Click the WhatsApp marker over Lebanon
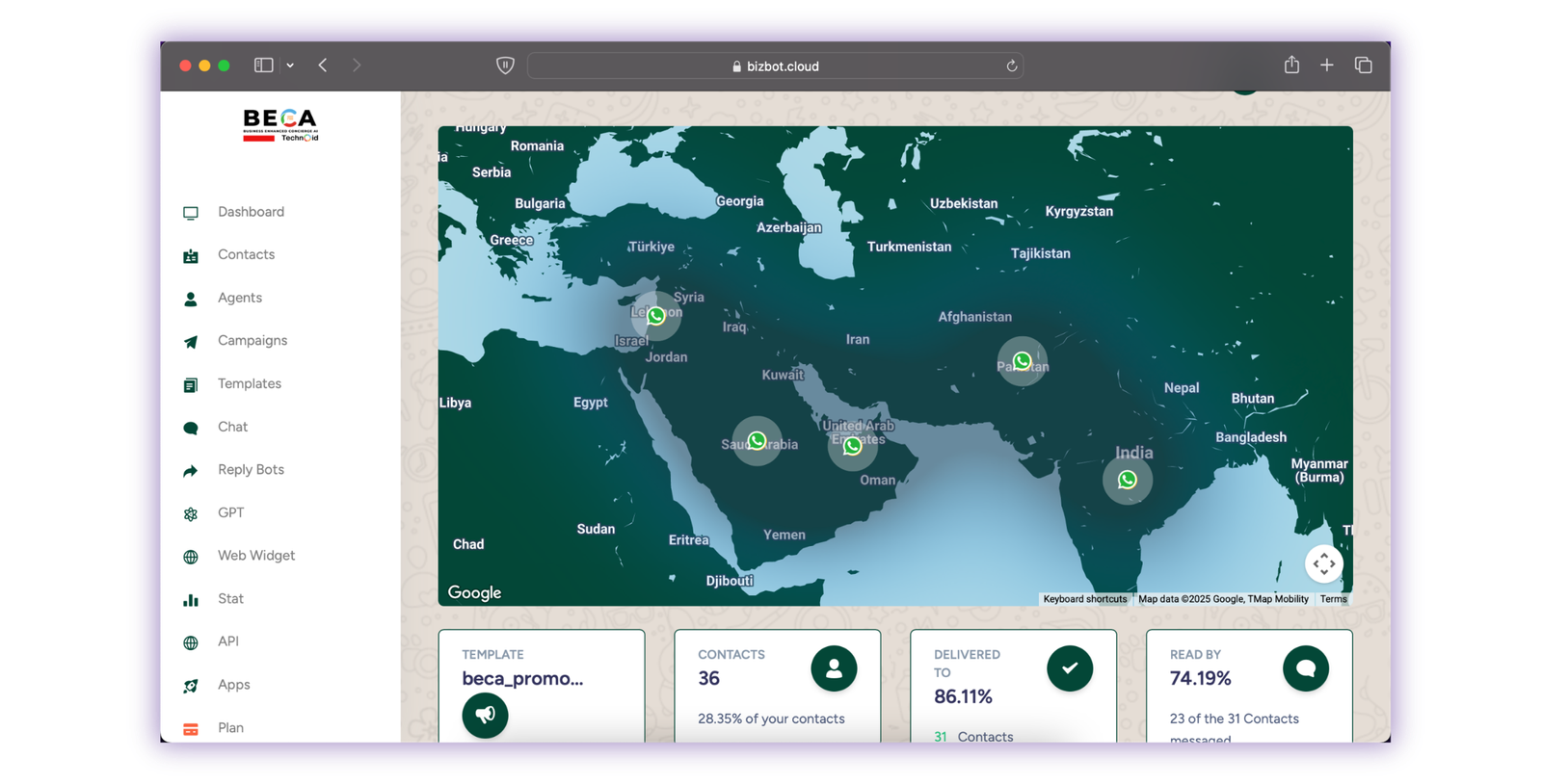The height and width of the screenshot is (784, 1542). click(x=656, y=316)
